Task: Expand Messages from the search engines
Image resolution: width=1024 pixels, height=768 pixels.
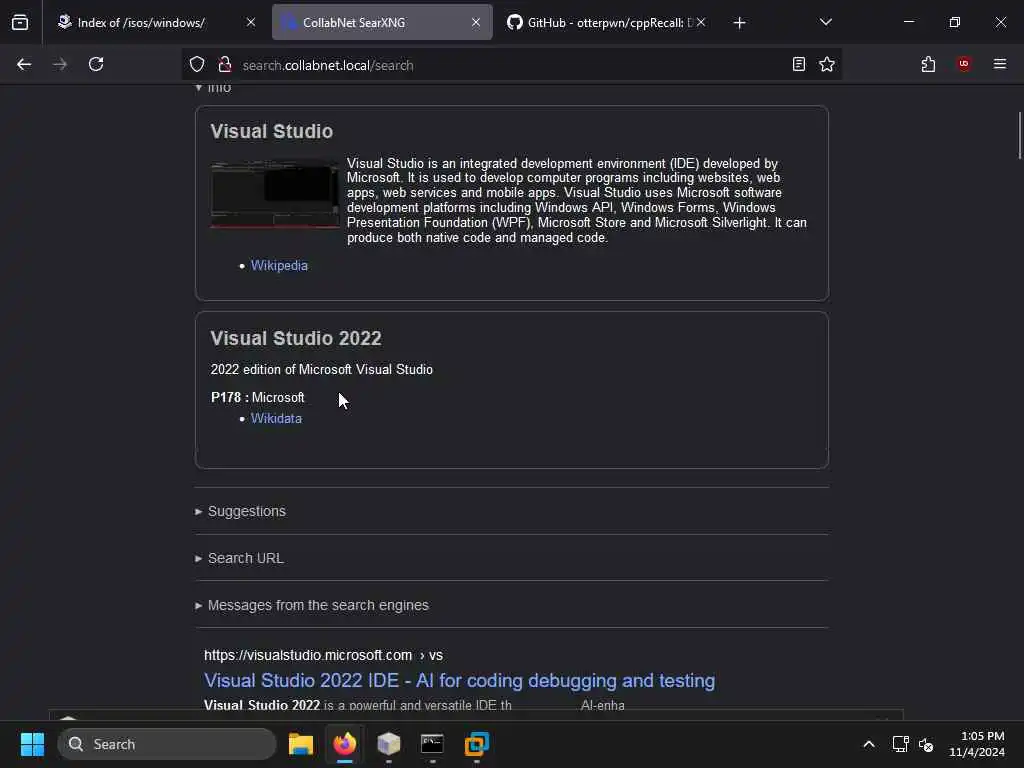Action: point(317,605)
